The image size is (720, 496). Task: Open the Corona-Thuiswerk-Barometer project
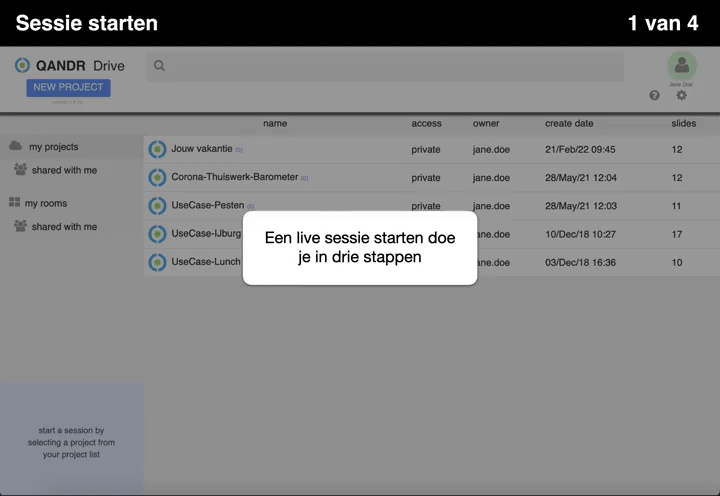[x=235, y=177]
